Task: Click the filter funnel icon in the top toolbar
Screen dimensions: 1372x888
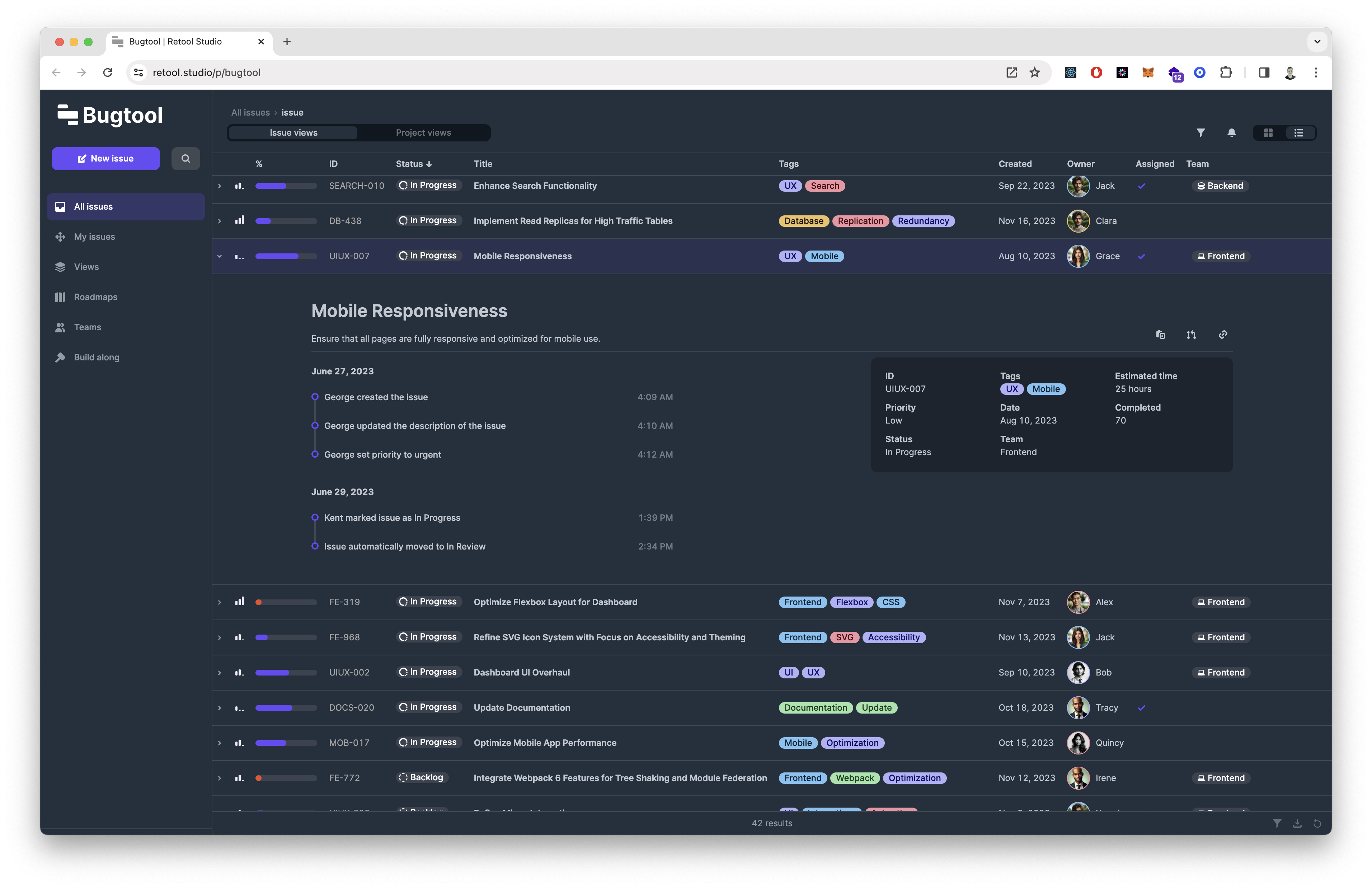Action: [x=1200, y=132]
